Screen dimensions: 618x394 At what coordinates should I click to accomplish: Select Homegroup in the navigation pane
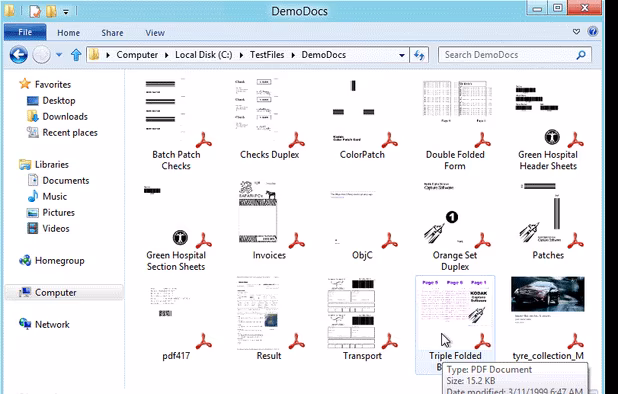tap(60, 260)
